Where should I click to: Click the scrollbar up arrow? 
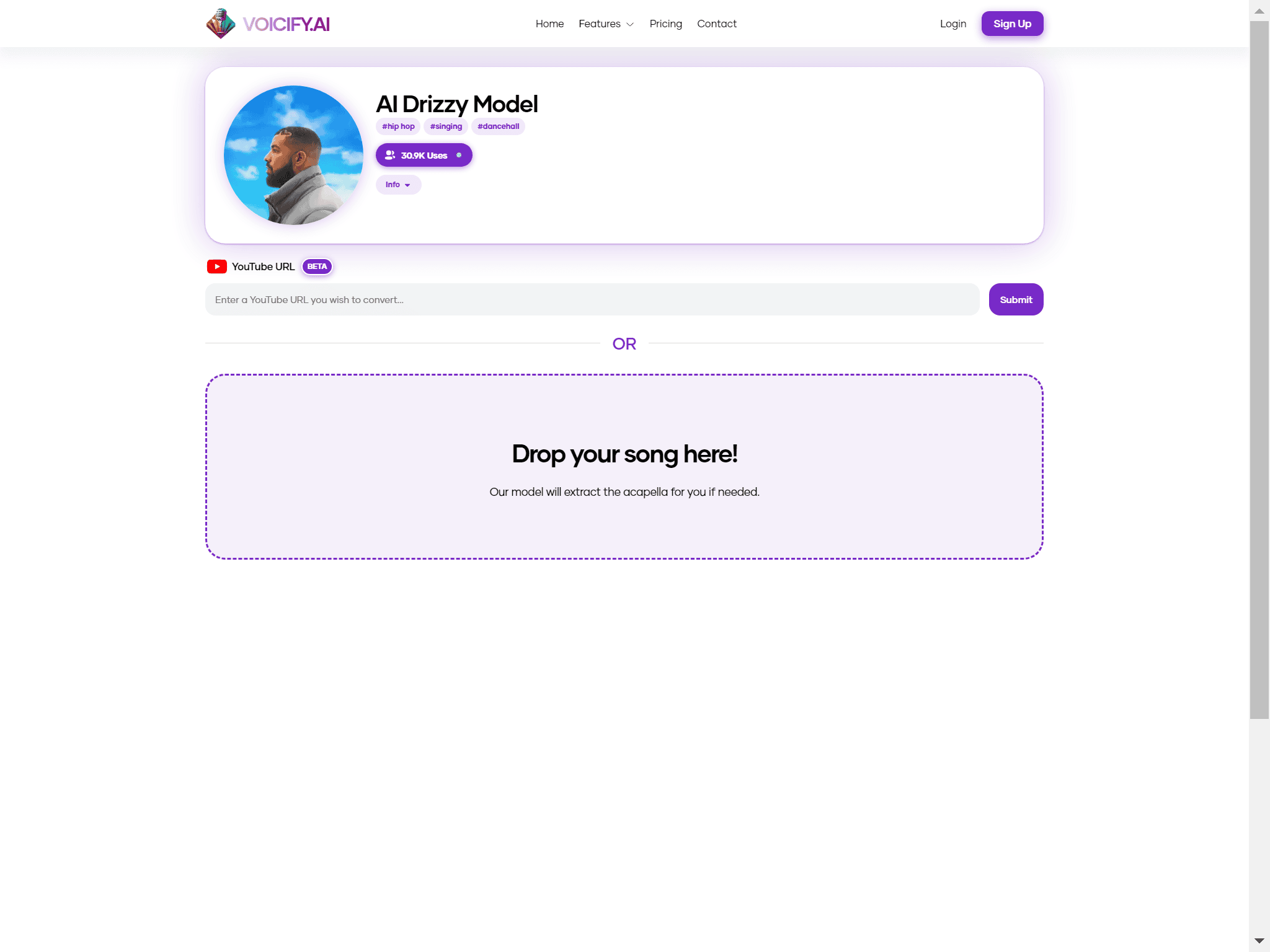coord(1259,11)
